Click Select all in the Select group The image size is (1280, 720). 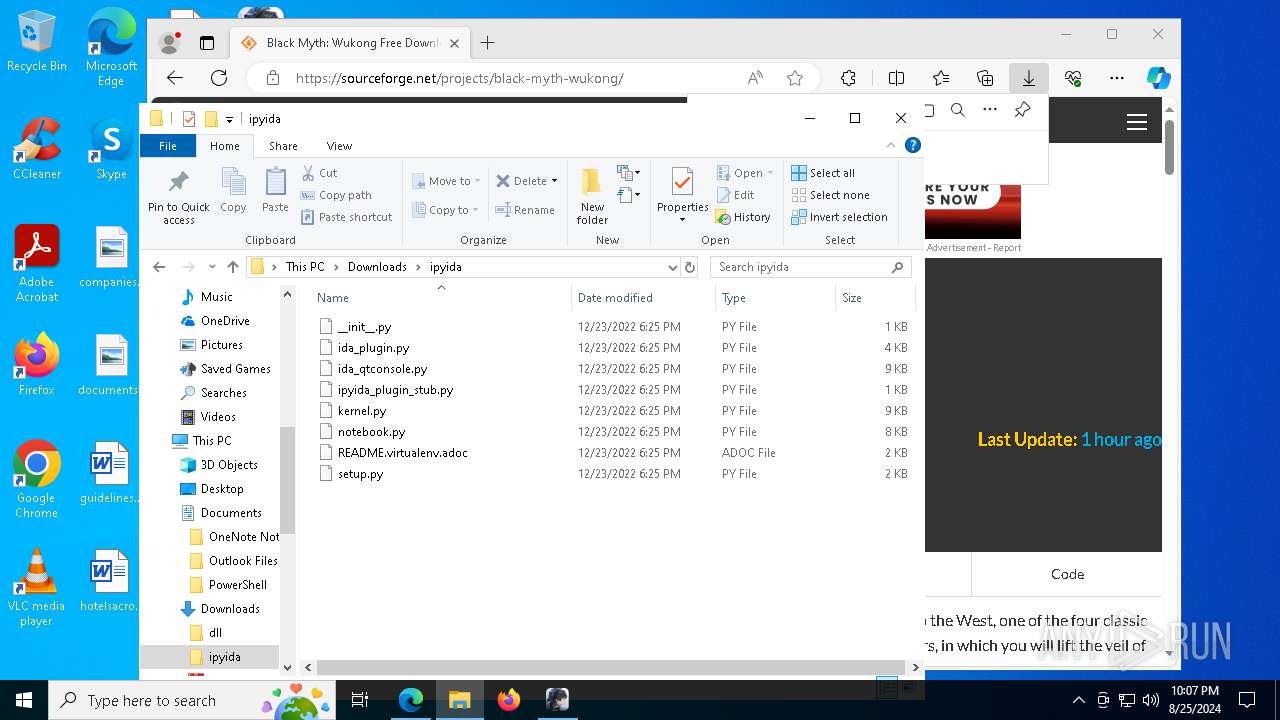pos(823,173)
